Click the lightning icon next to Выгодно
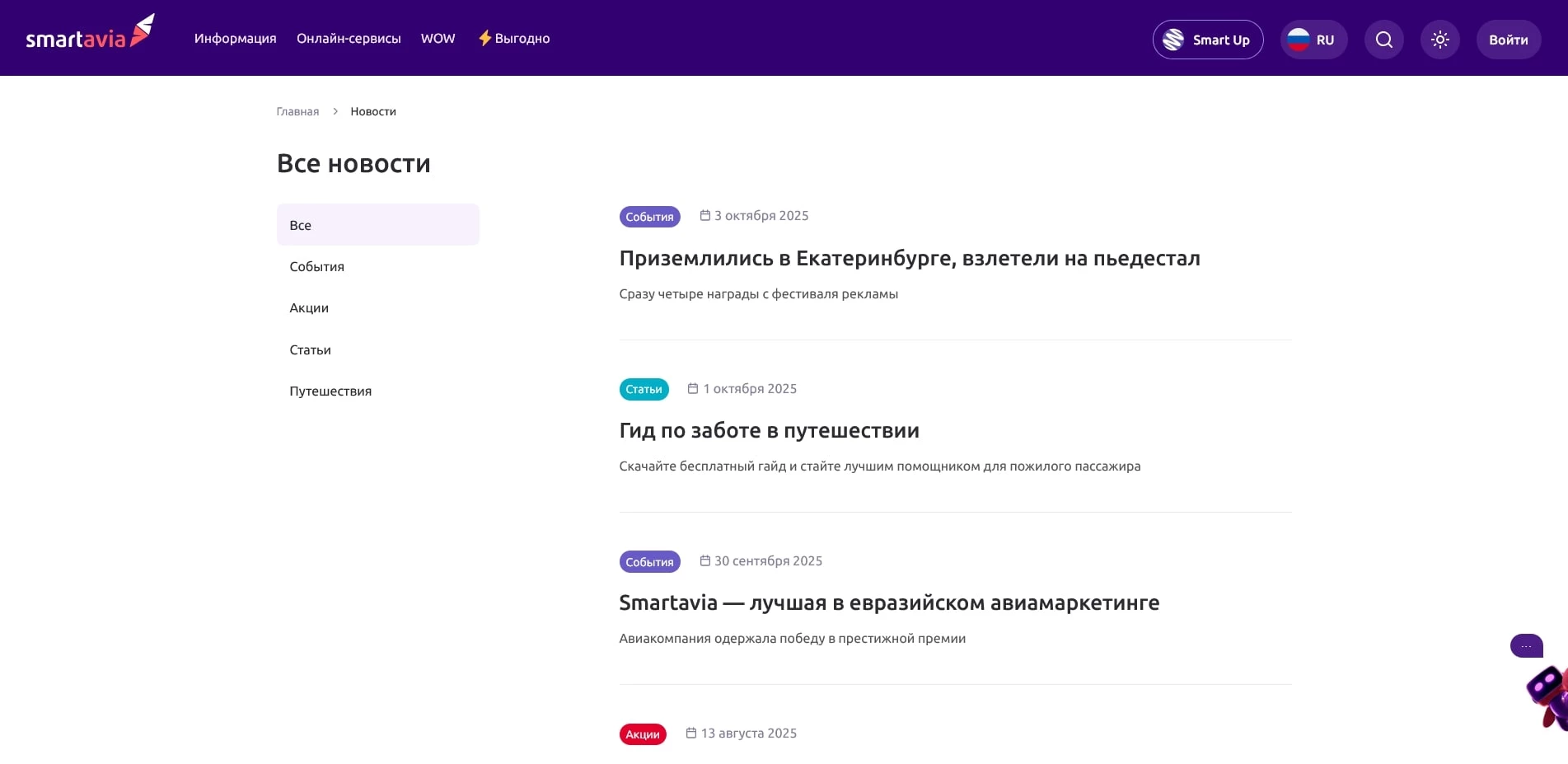The height and width of the screenshot is (764, 1568). [x=484, y=38]
